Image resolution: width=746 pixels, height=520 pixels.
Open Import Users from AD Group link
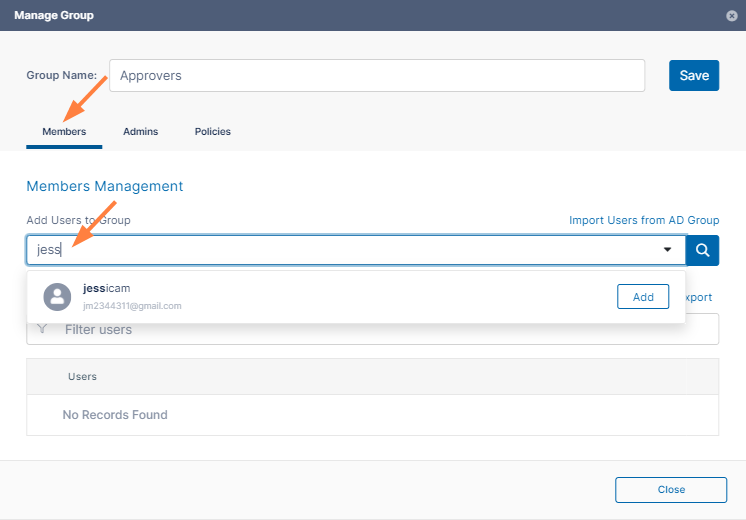pyautogui.click(x=643, y=220)
